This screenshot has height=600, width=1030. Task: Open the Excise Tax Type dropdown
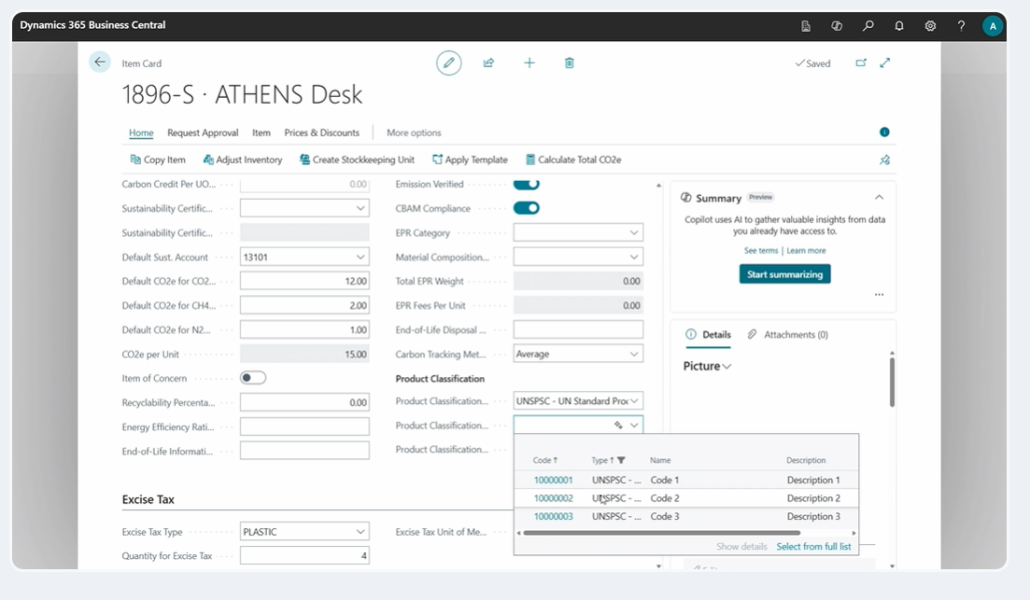(x=361, y=532)
